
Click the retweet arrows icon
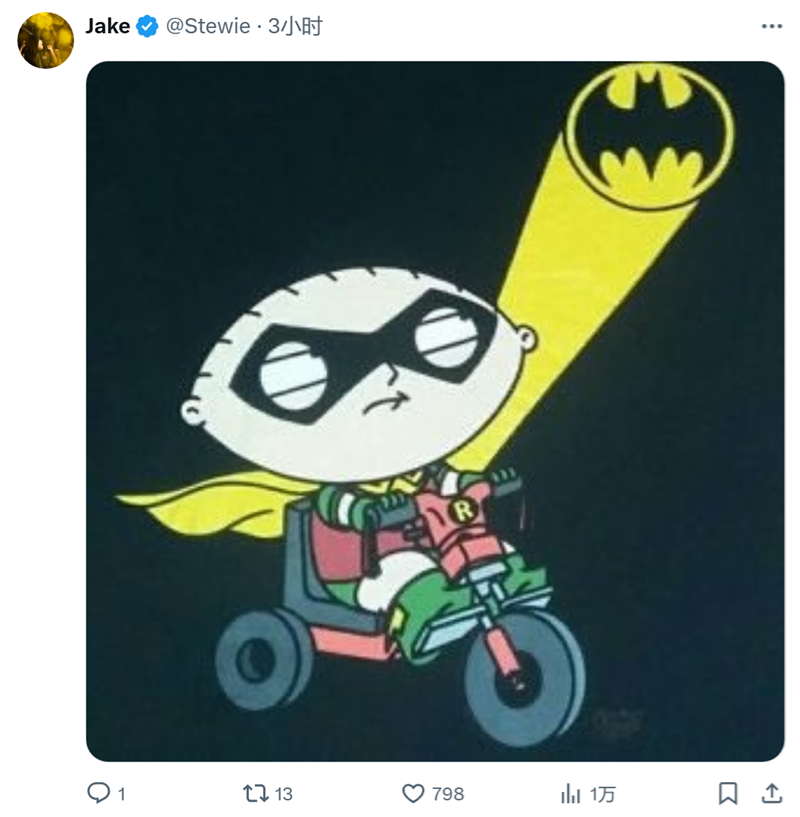click(x=255, y=793)
